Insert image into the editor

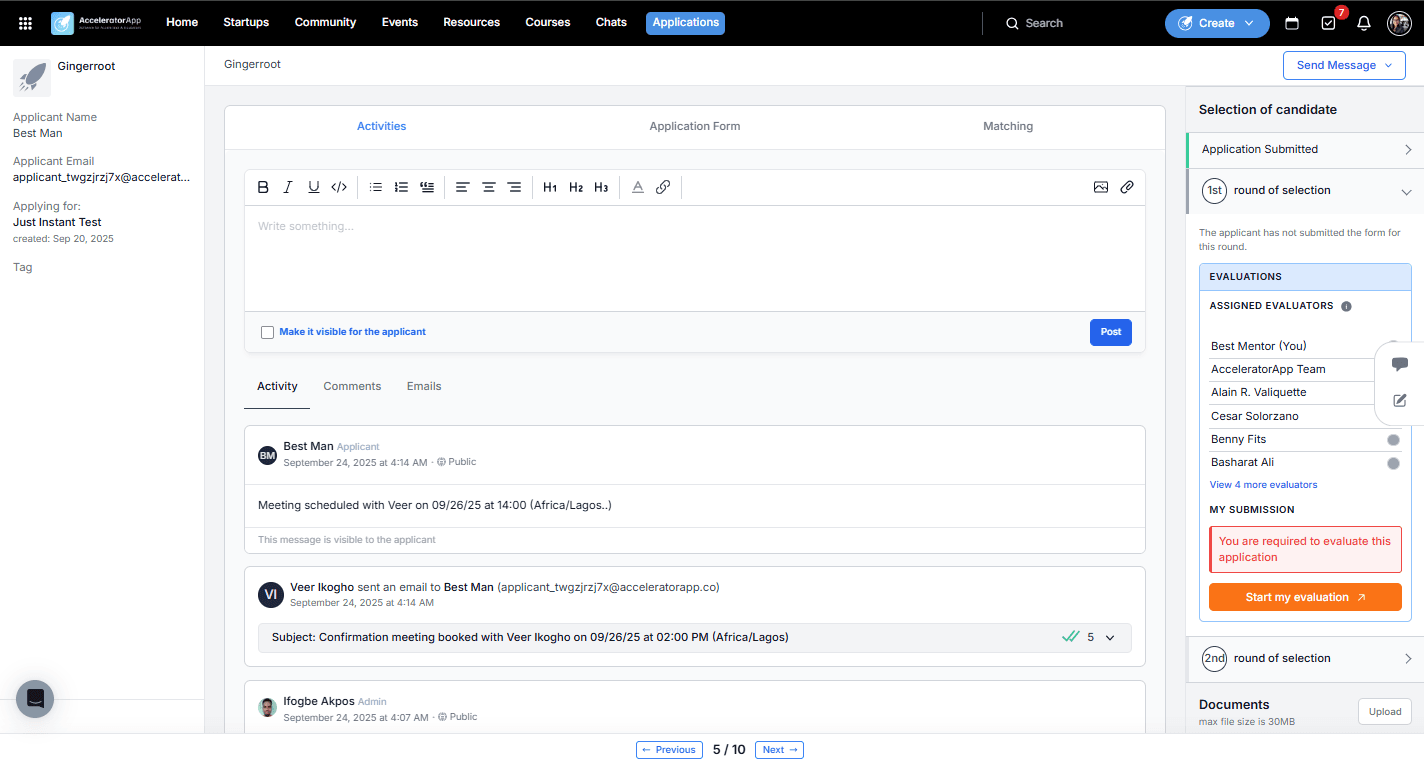click(1101, 187)
